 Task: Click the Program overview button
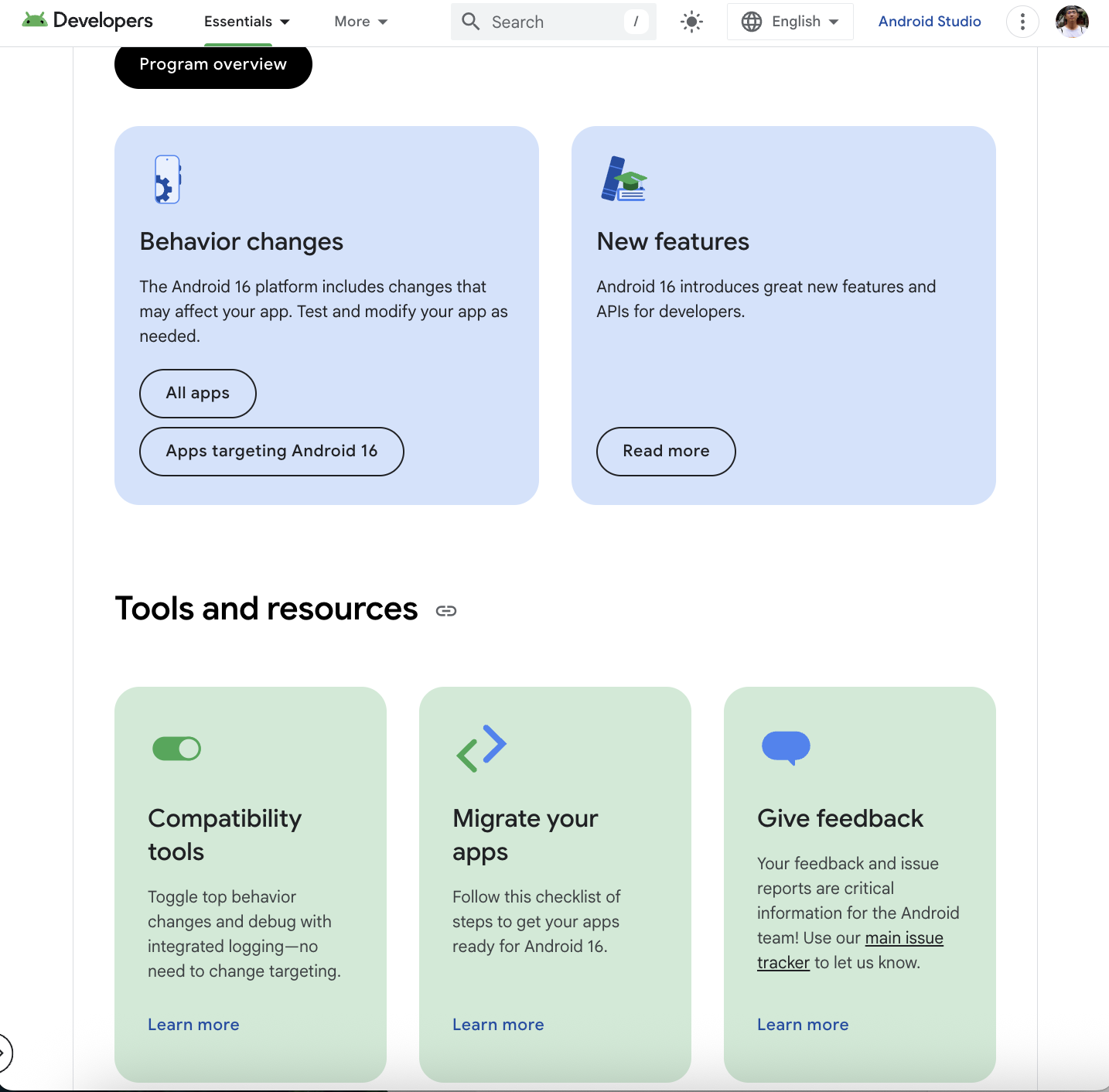pos(213,65)
